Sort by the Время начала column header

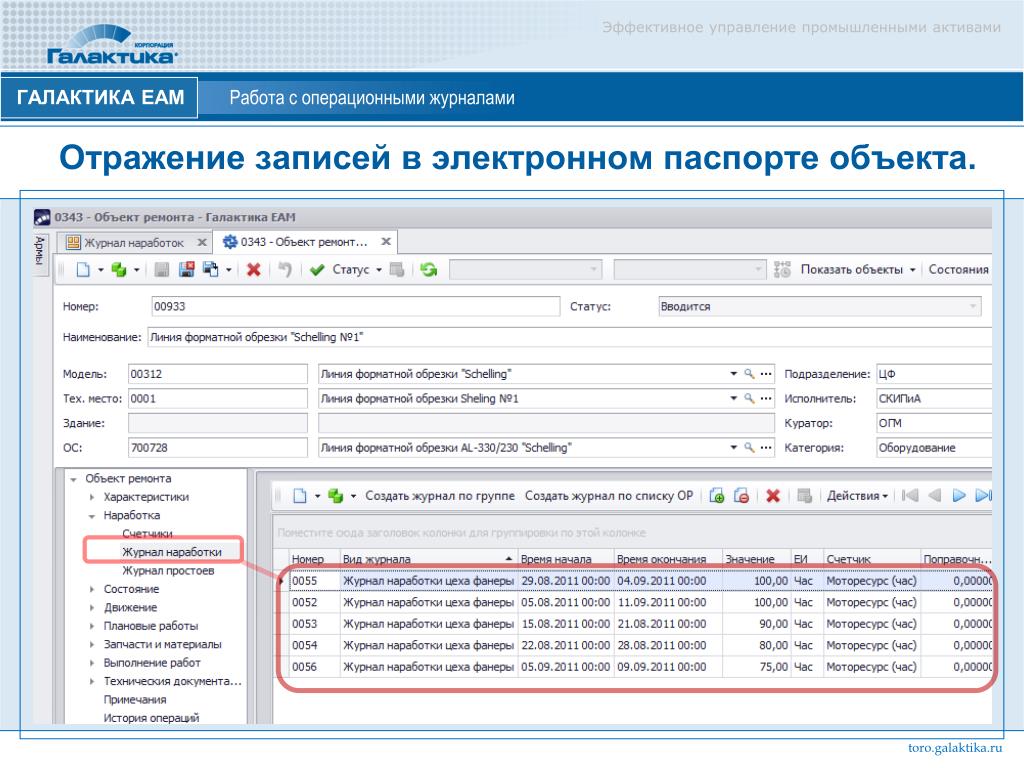pyautogui.click(x=565, y=560)
